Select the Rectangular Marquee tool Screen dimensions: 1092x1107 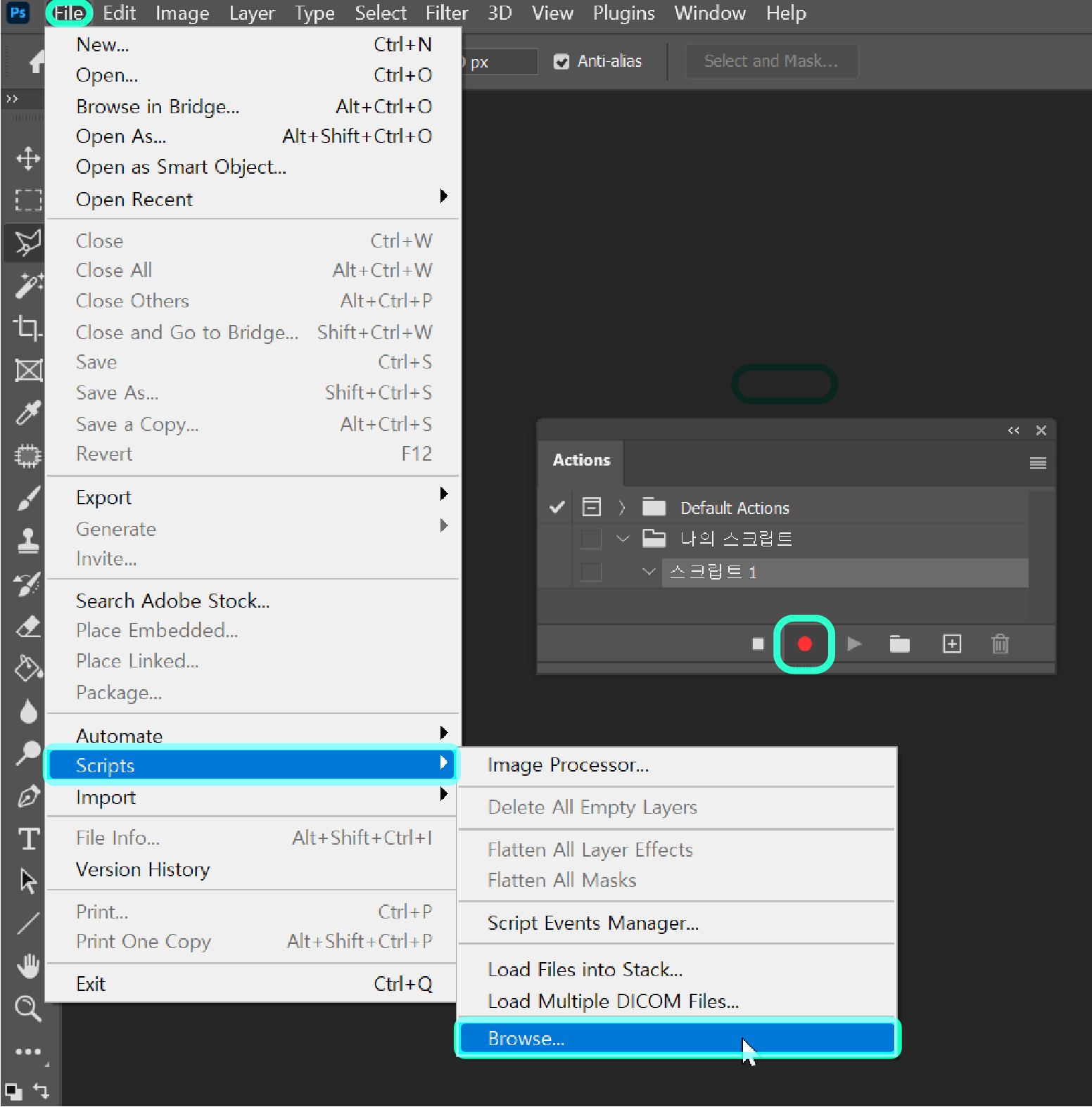pos(28,200)
